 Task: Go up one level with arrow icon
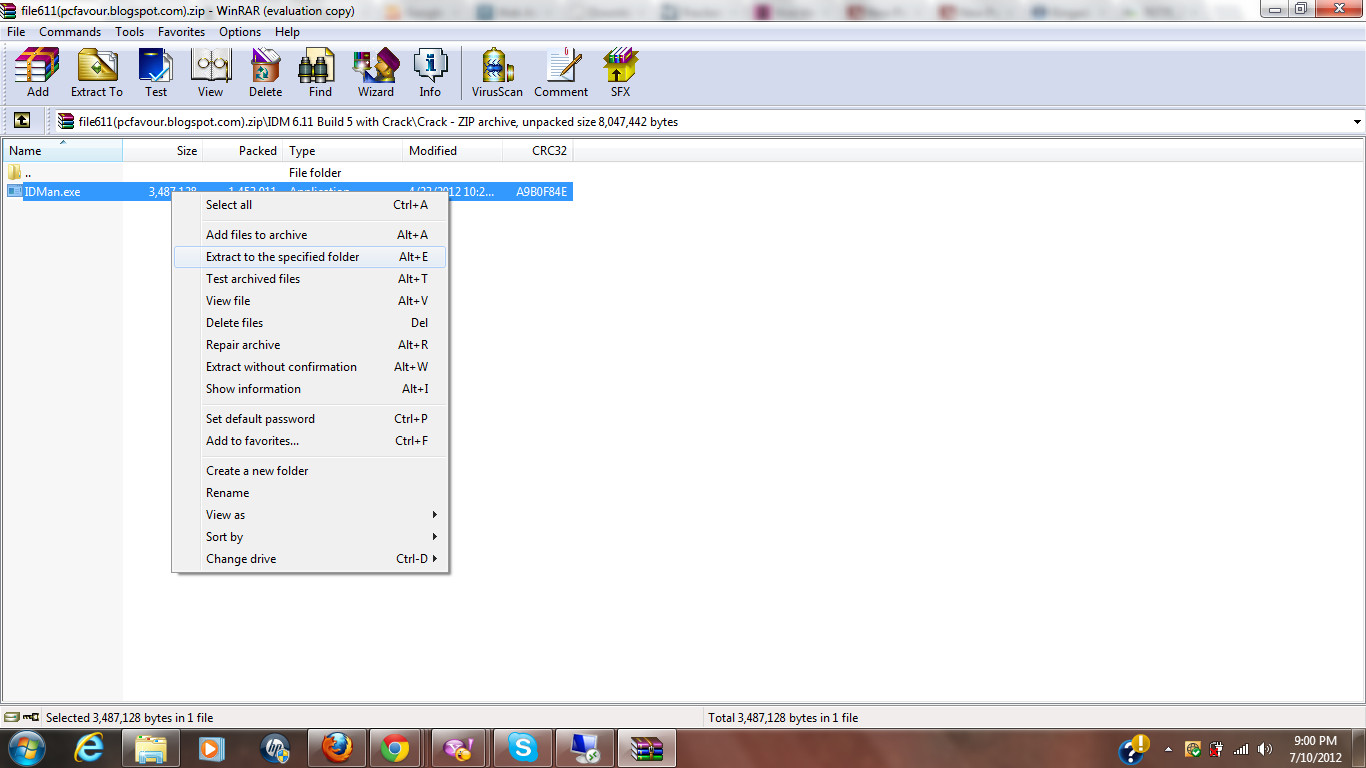coord(21,121)
